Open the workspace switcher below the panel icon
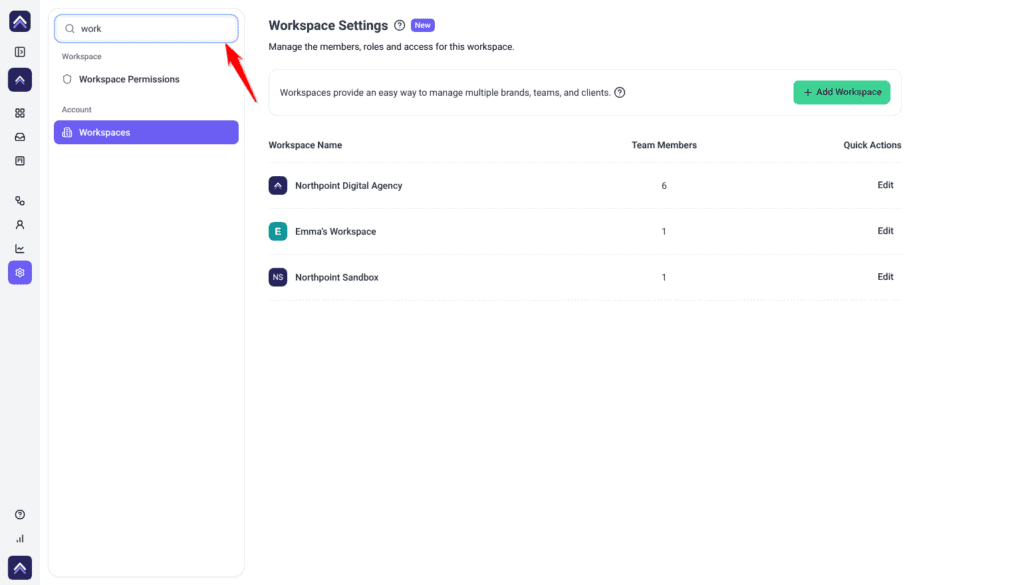The height and width of the screenshot is (585, 1024). click(20, 80)
